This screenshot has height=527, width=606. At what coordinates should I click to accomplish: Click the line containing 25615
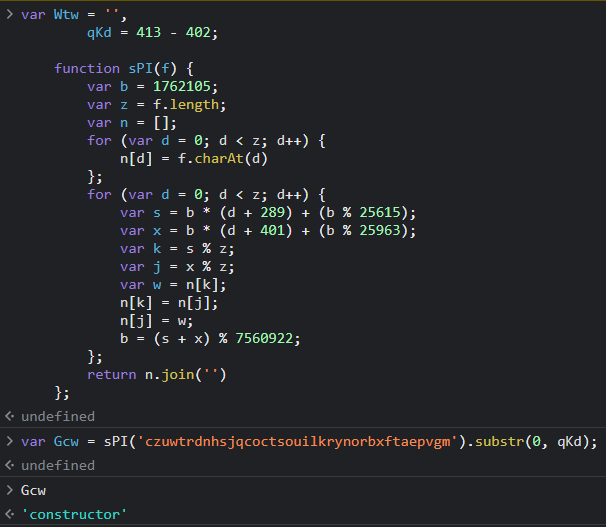pyautogui.click(x=268, y=212)
